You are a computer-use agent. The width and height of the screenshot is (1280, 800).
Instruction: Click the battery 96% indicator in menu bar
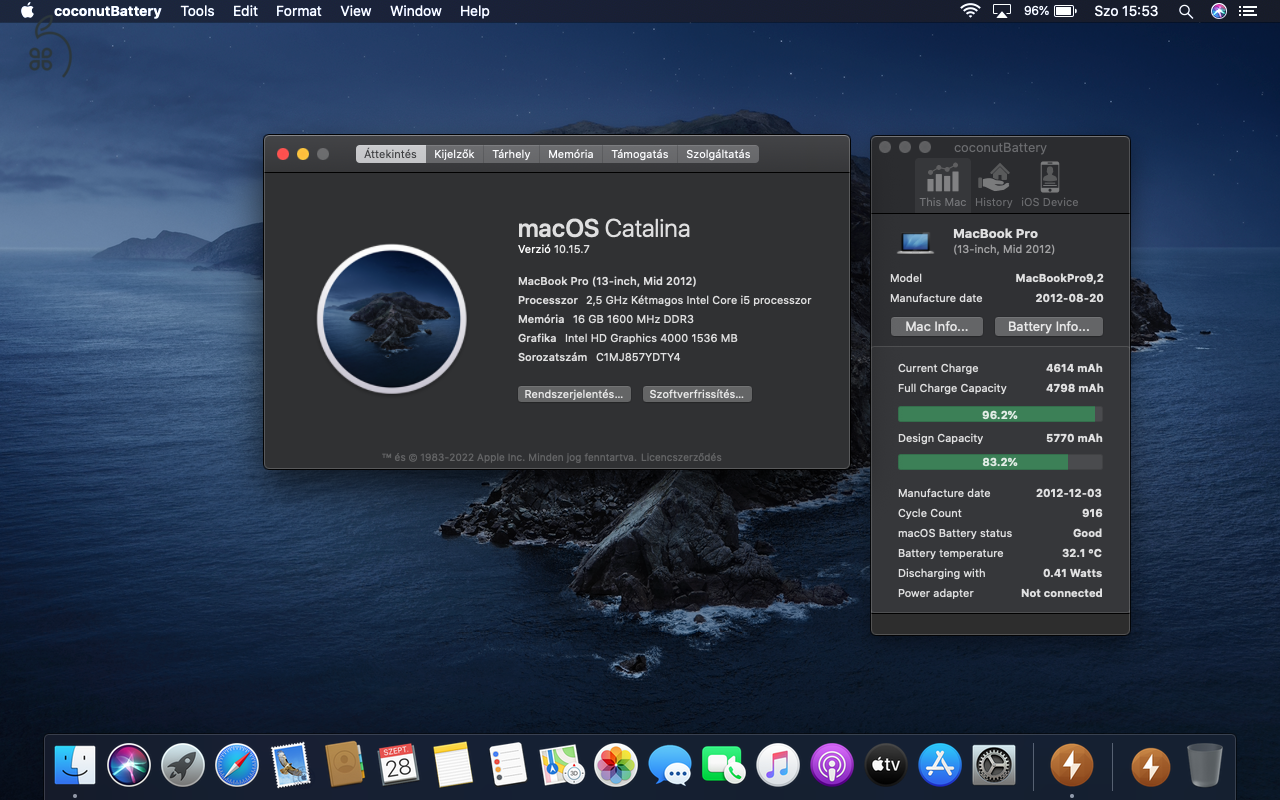[x=1050, y=11]
